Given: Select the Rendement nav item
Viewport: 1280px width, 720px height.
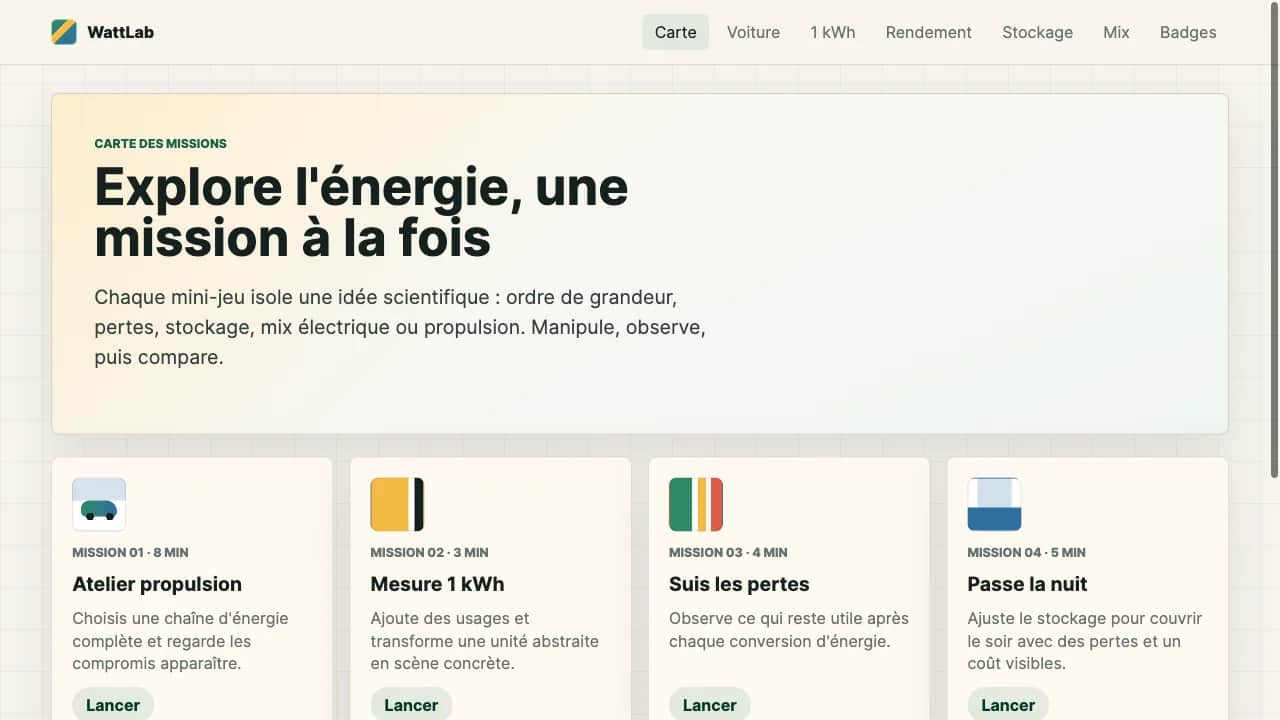Looking at the screenshot, I should click(x=929, y=32).
